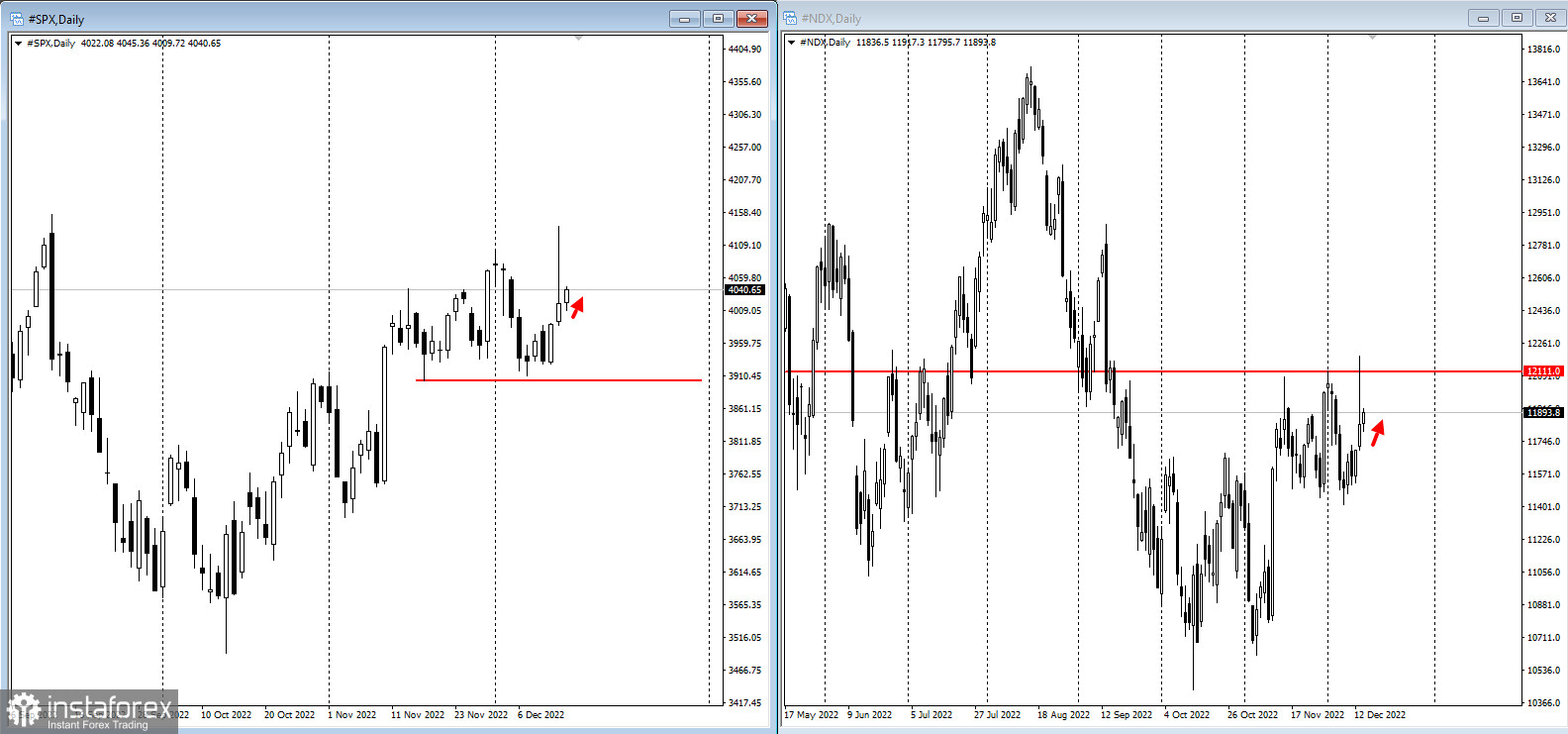The width and height of the screenshot is (1568, 734).
Task: Maximize the #NDX,Daily chart window
Action: click(x=1517, y=18)
